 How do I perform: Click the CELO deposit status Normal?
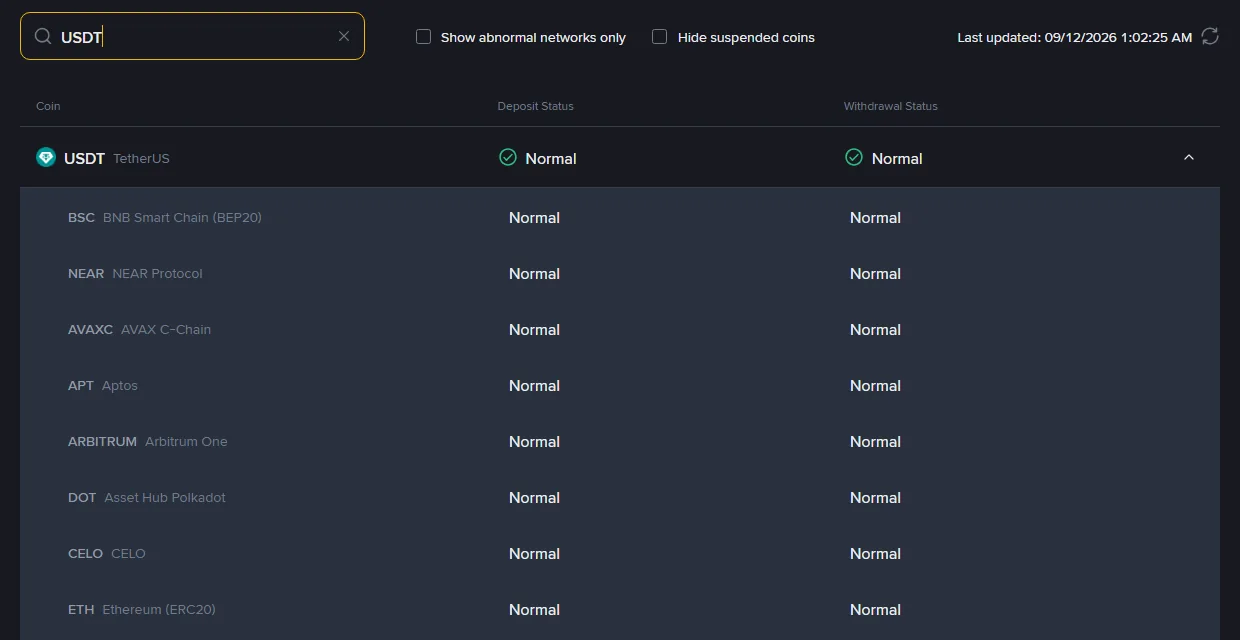point(534,553)
